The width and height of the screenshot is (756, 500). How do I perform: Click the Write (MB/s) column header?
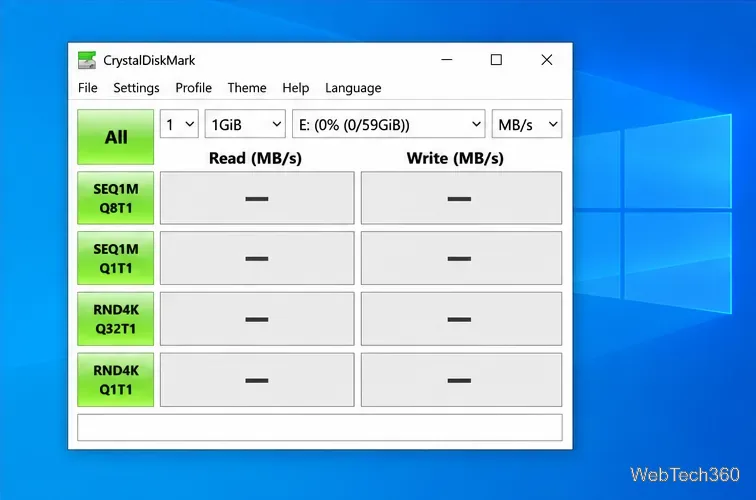[x=455, y=158]
